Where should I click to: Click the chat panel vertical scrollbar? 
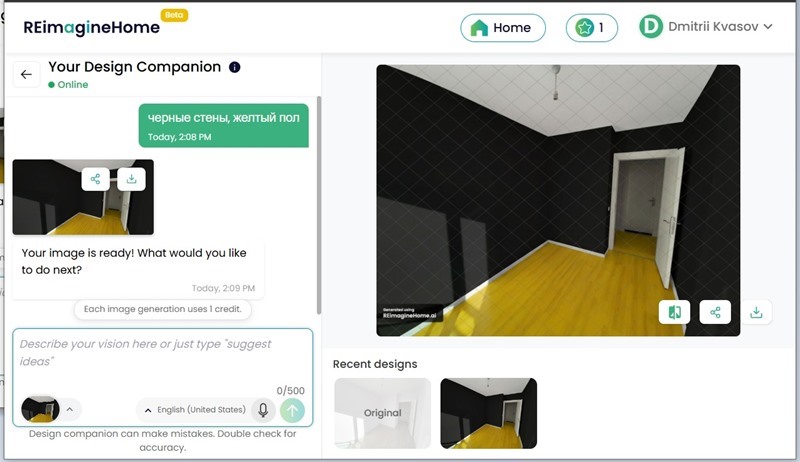(x=319, y=205)
